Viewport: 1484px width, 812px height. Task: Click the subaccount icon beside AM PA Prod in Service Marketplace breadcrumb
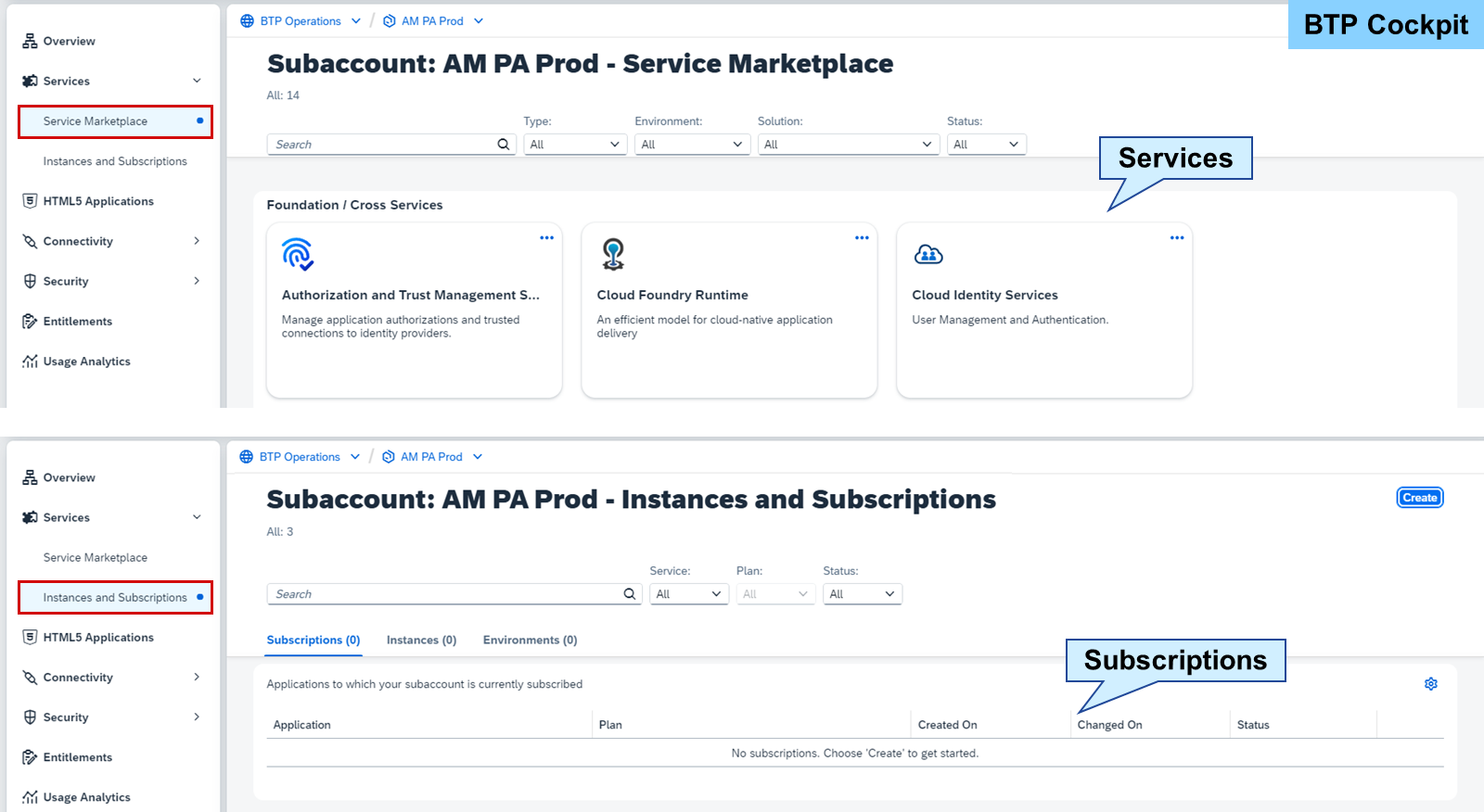(x=390, y=21)
